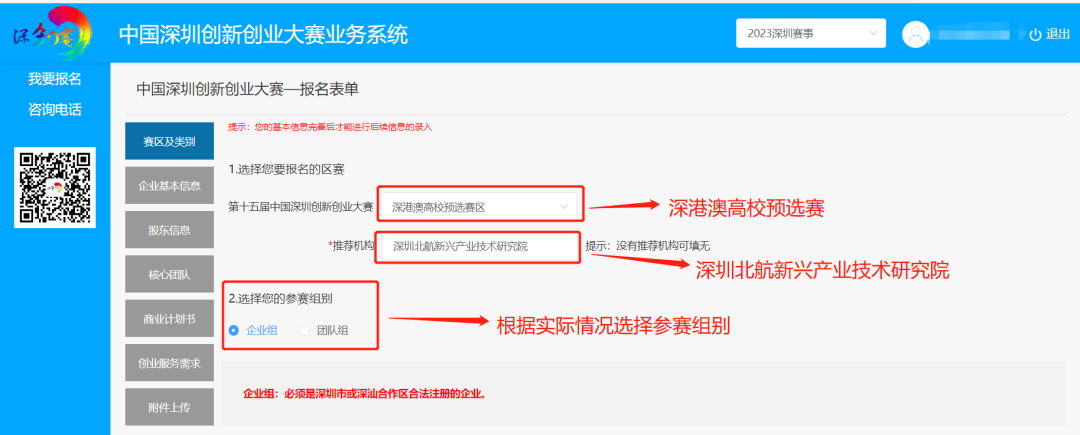Click the 推荐机构 input field

click(479, 246)
